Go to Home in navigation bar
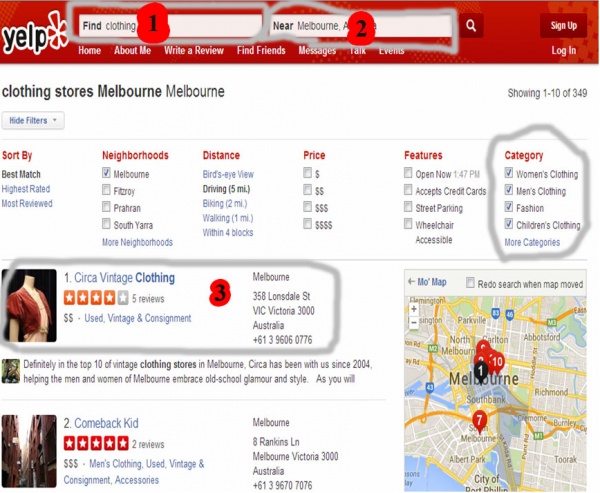This screenshot has width=600, height=493. click(x=90, y=51)
